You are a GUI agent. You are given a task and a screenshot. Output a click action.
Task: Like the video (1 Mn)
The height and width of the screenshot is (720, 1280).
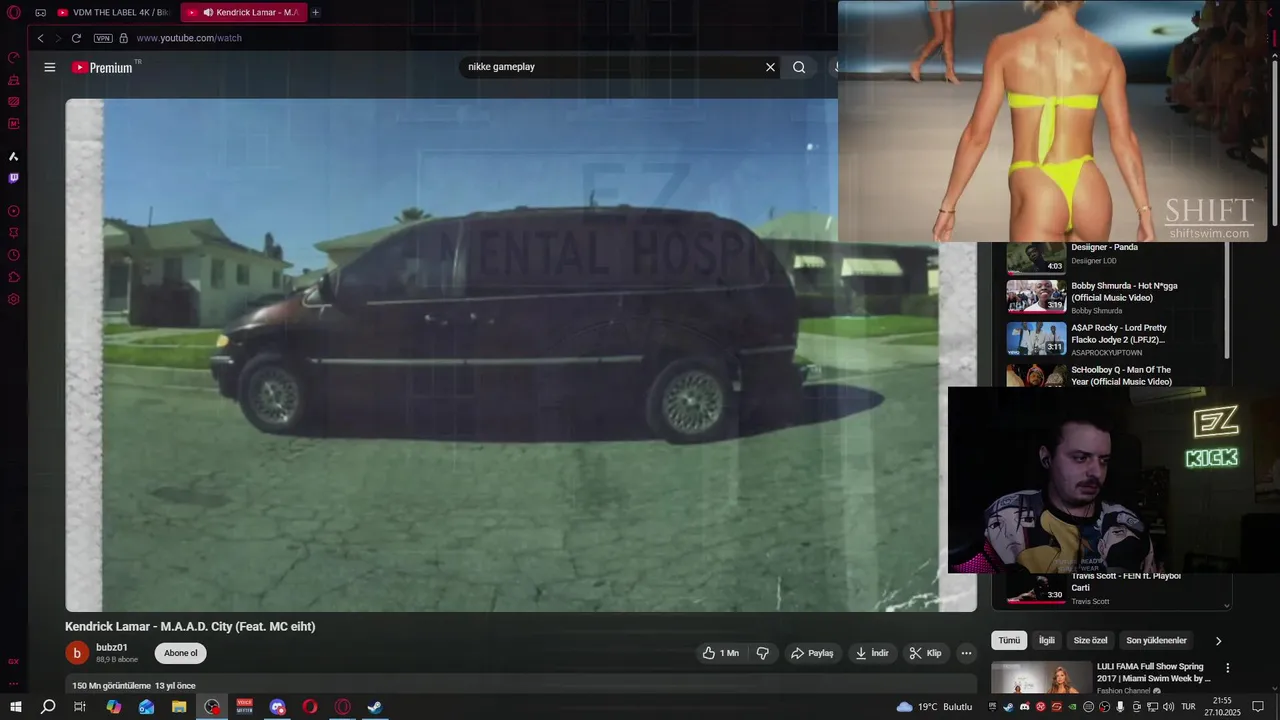click(720, 653)
